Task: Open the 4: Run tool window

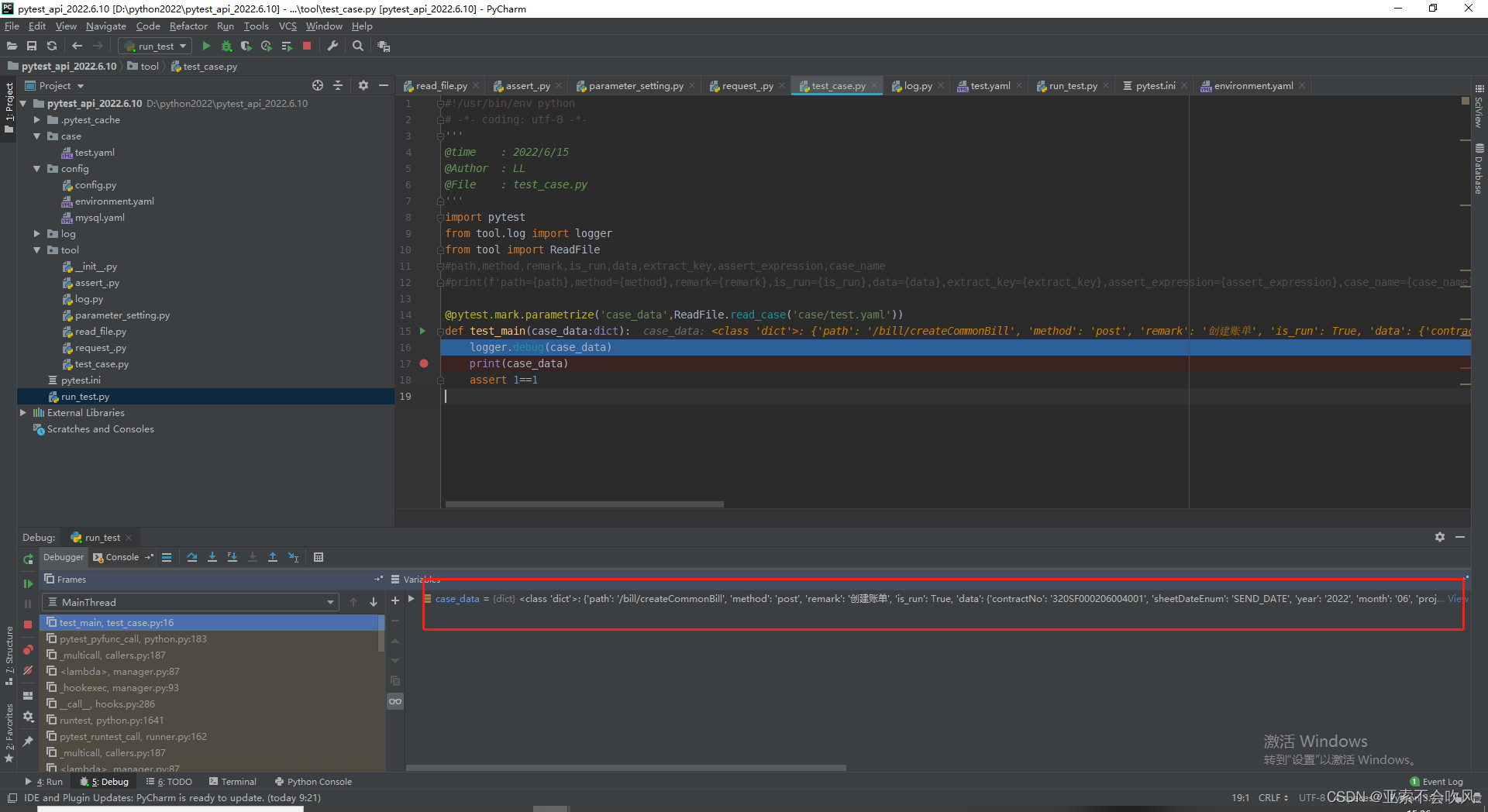Action: pyautogui.click(x=44, y=782)
